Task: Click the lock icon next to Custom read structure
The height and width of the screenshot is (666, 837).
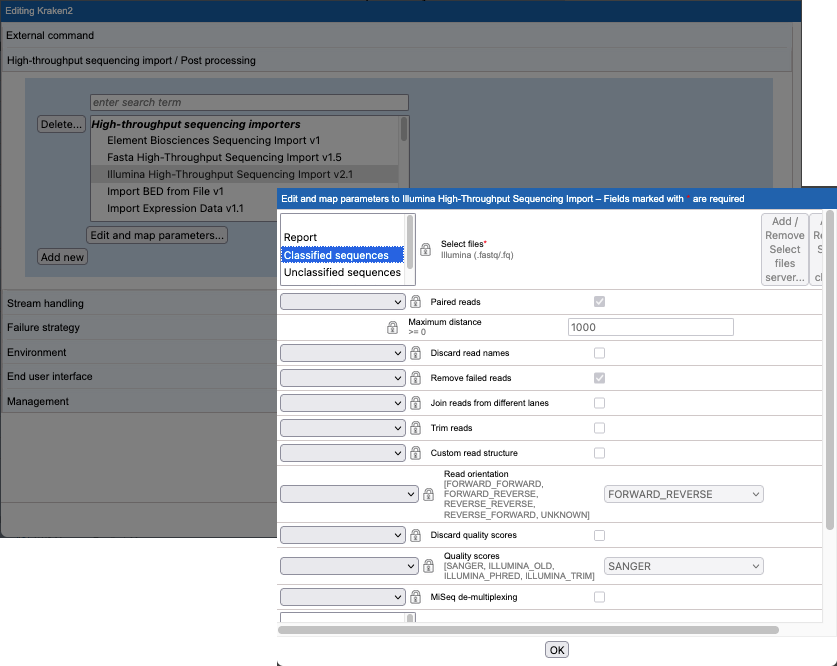Action: [x=415, y=452]
